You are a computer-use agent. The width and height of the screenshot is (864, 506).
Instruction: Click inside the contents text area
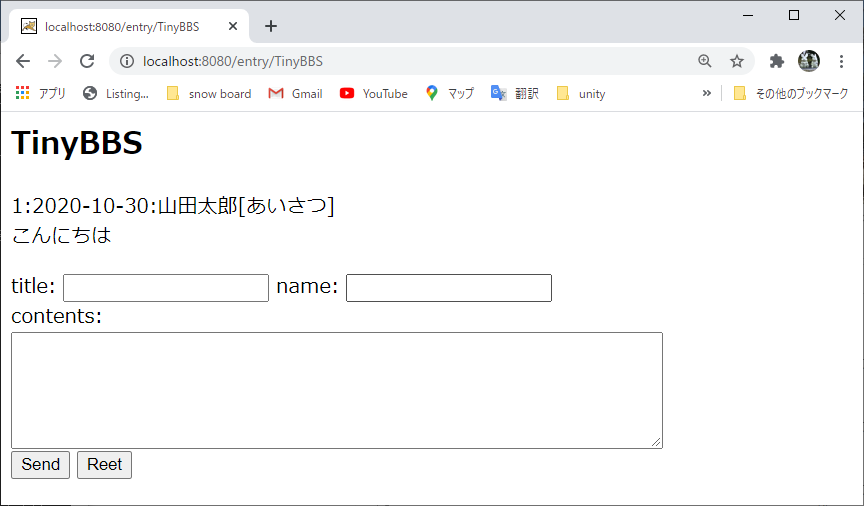[336, 390]
